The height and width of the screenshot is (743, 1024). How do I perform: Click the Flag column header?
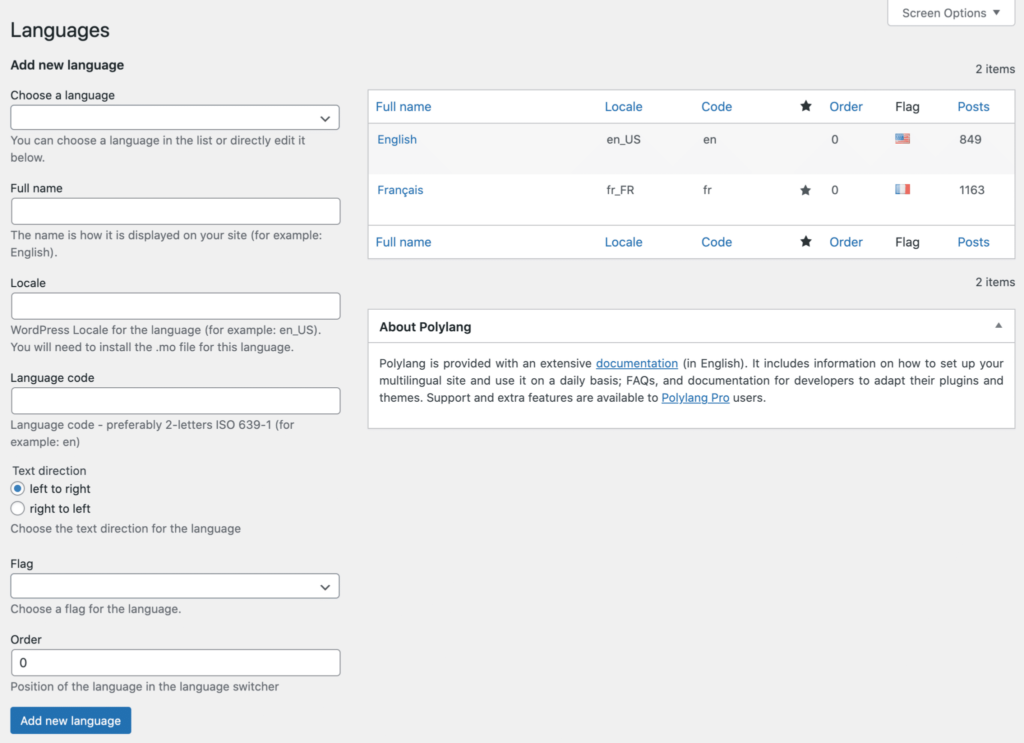point(906,106)
